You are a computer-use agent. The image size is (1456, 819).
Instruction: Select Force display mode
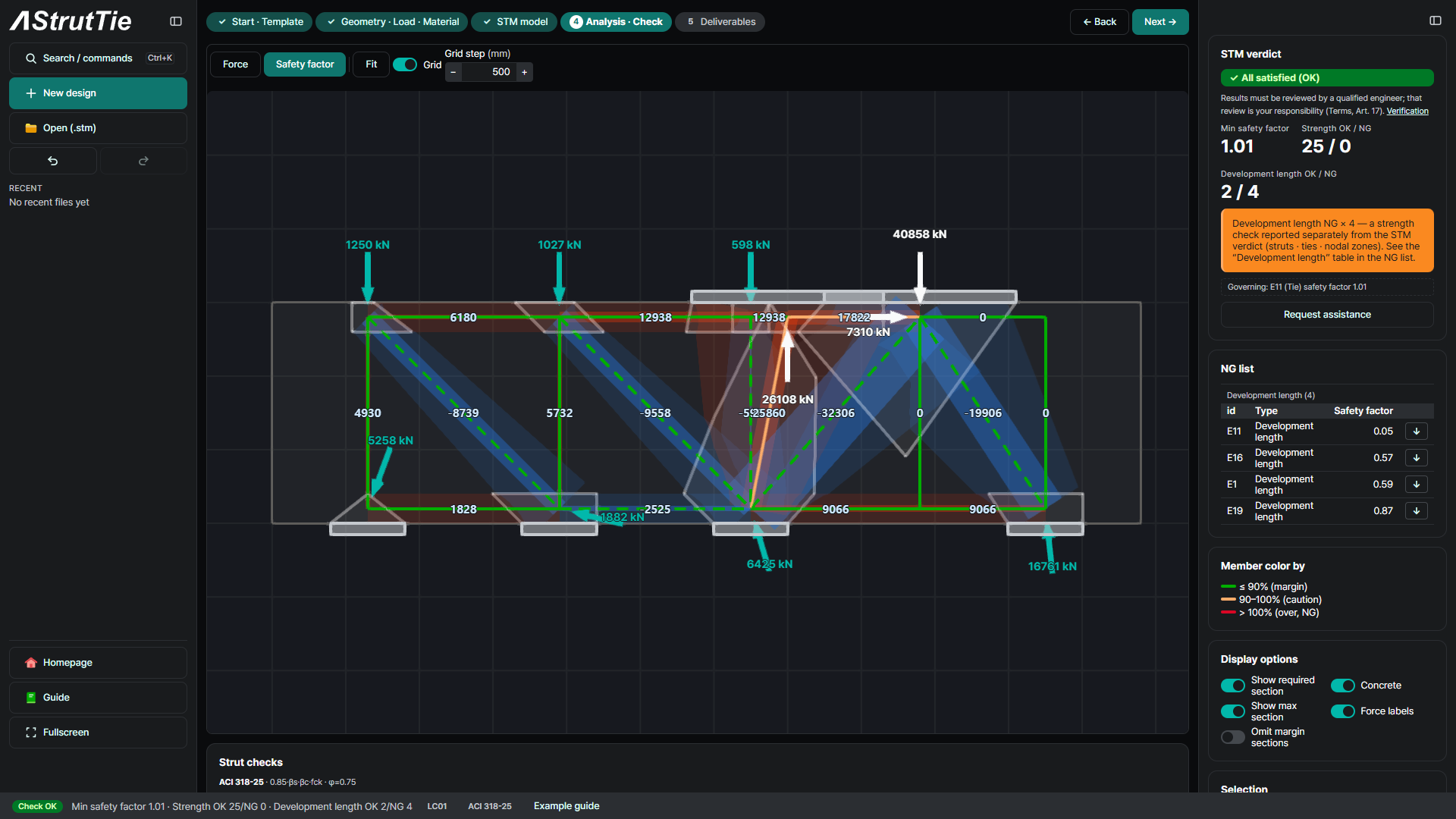coord(235,64)
